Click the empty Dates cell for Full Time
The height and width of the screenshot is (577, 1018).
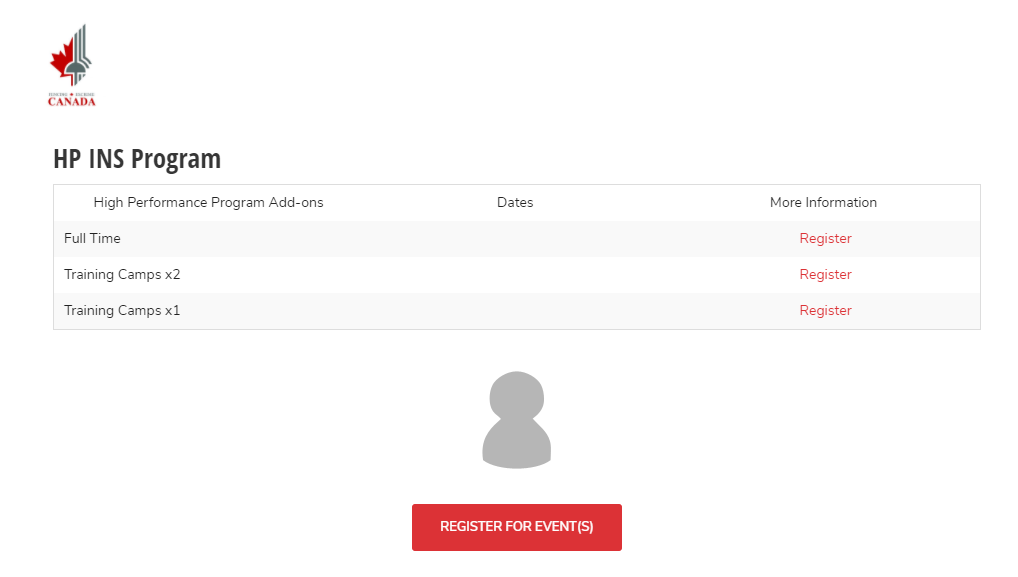pos(515,239)
